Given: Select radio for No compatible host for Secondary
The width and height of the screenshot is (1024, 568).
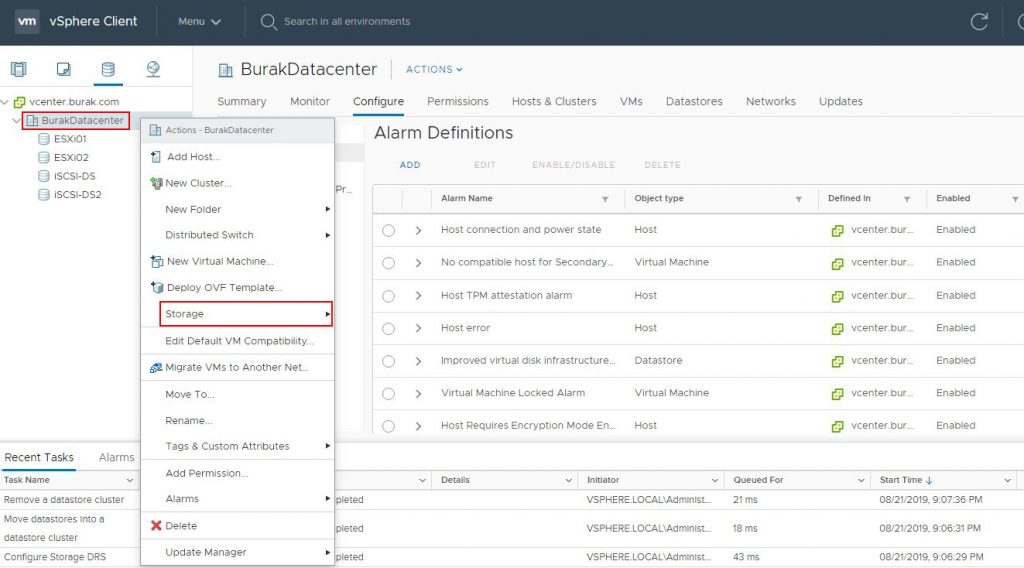Looking at the screenshot, I should 389,263.
